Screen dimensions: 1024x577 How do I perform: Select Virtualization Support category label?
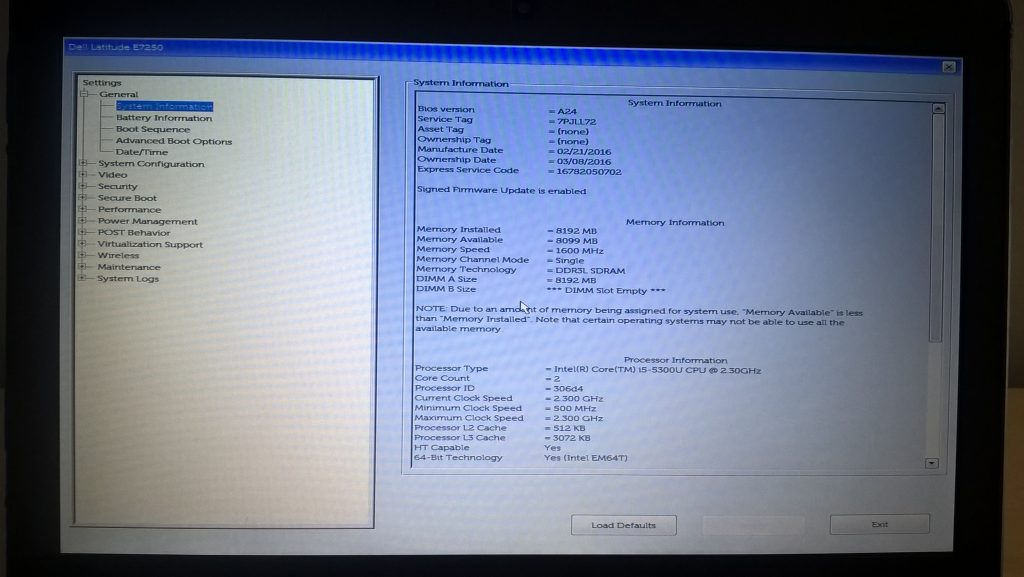coord(150,244)
